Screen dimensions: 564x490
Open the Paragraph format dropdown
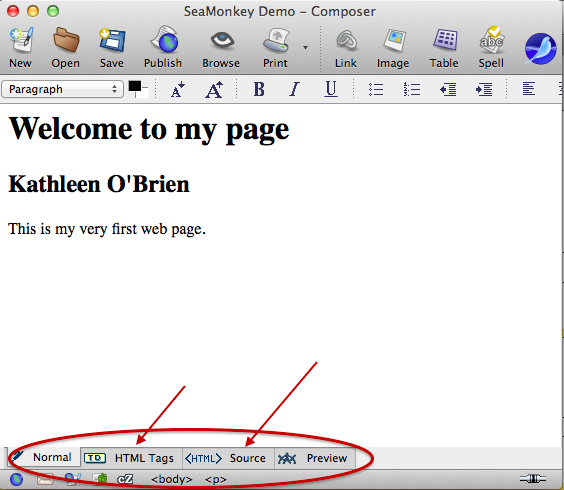pos(63,89)
